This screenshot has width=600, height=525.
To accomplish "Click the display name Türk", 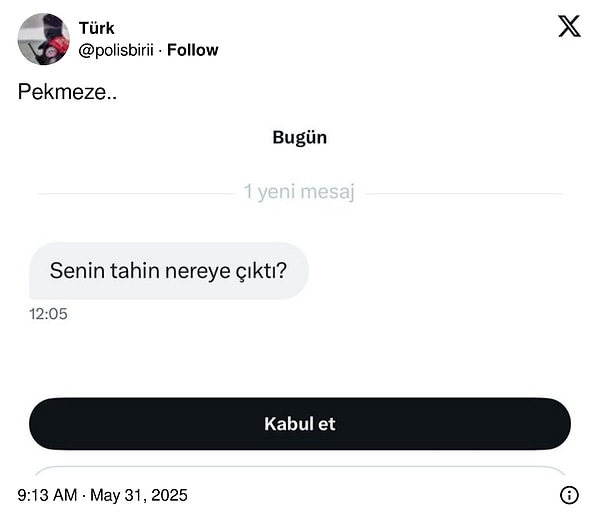I will coord(96,28).
